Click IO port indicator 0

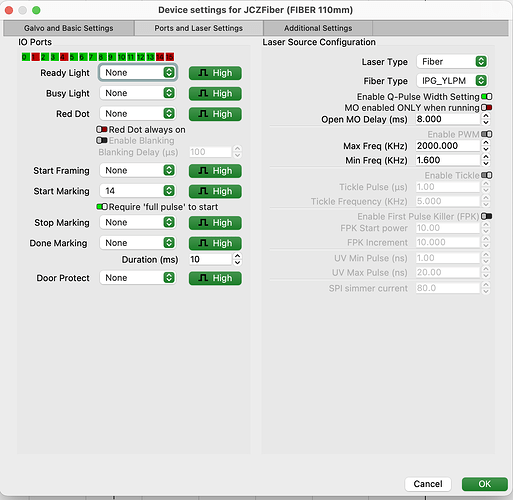coord(25,57)
